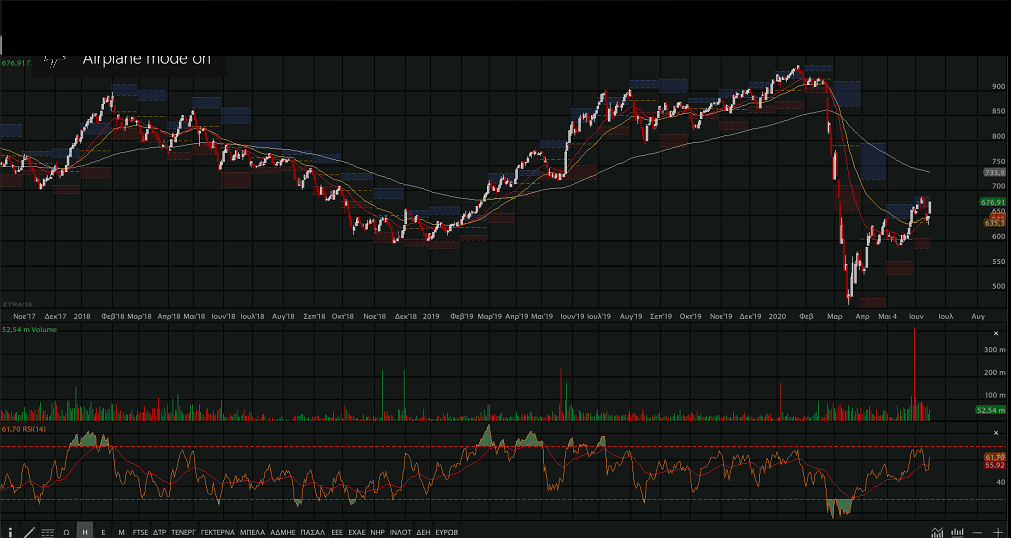Image resolution: width=1011 pixels, height=538 pixels.
Task: Close the Volume indicator panel
Action: [995, 332]
